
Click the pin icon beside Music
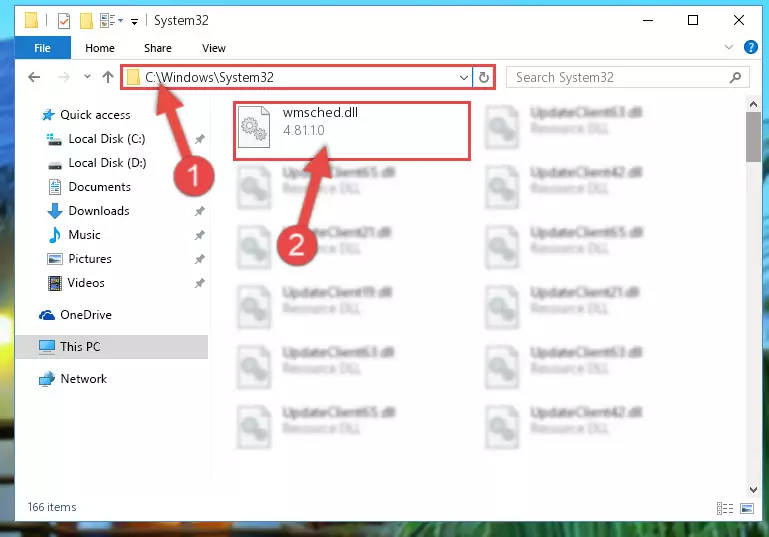click(199, 235)
